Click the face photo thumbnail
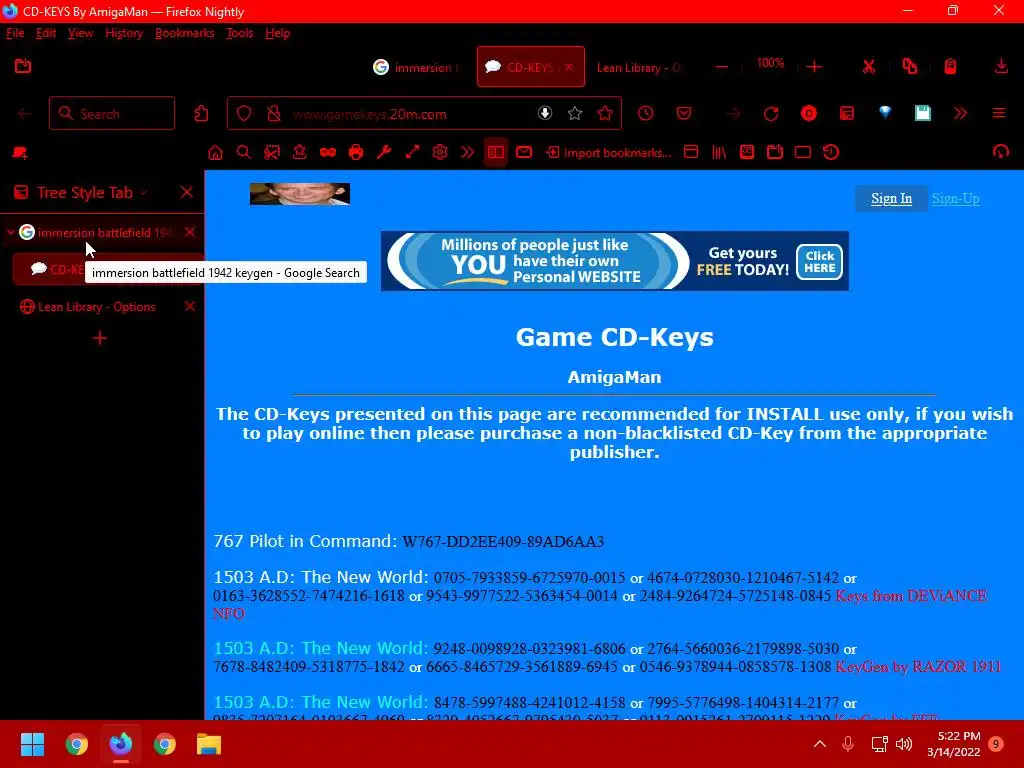 tap(300, 194)
